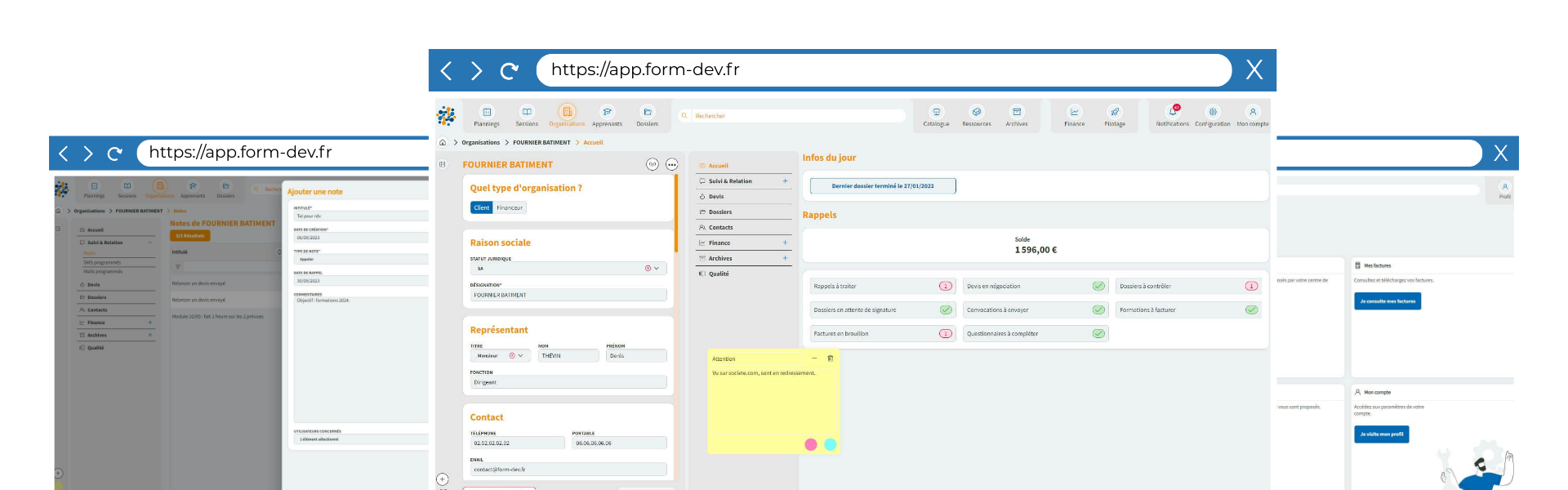Delete the Attention sticky note via trash icon
Image resolution: width=1568 pixels, height=490 pixels.
pos(831,359)
